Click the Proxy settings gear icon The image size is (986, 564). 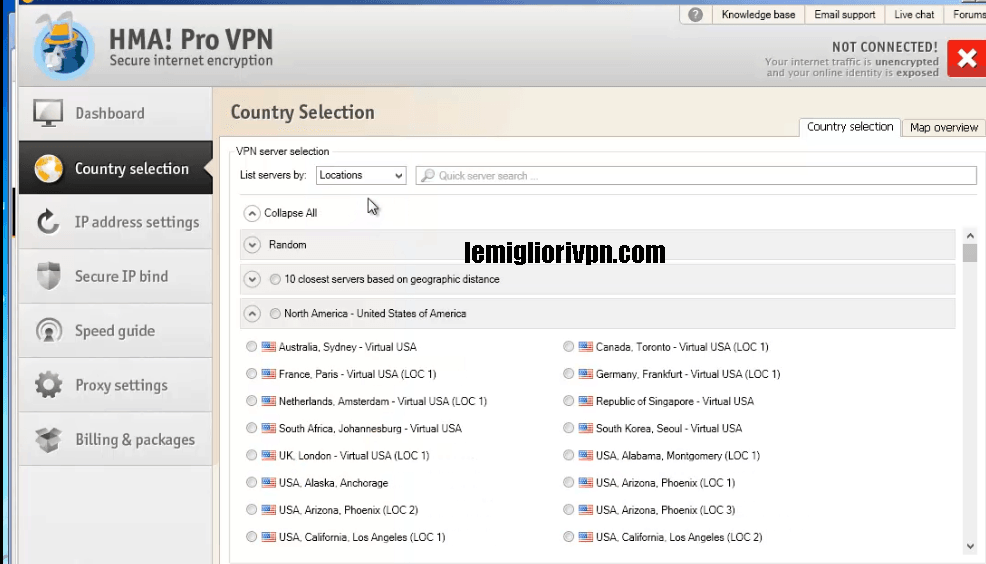tap(48, 385)
